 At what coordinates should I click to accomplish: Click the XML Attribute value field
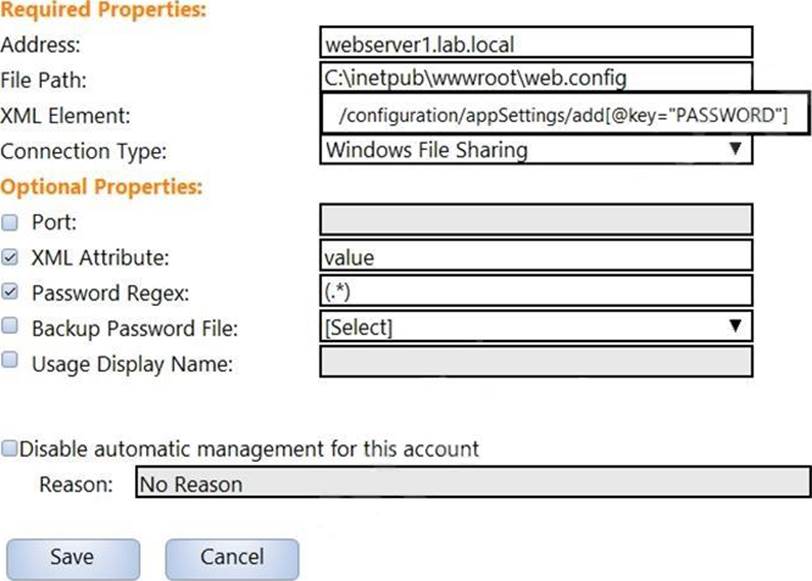point(535,256)
